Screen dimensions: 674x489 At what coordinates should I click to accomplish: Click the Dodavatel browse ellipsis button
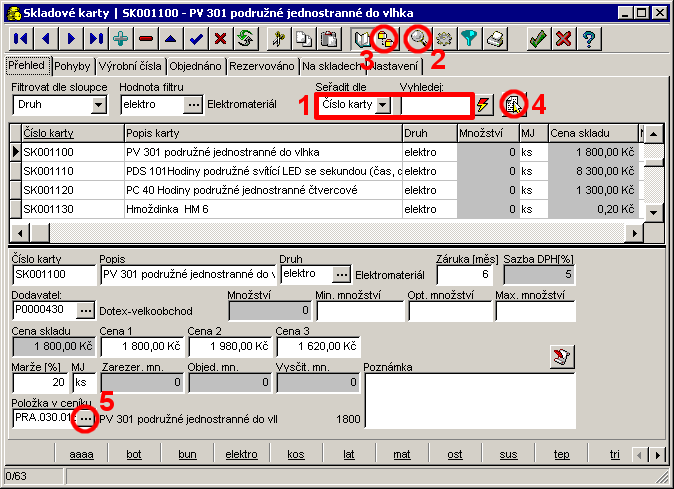tap(86, 310)
